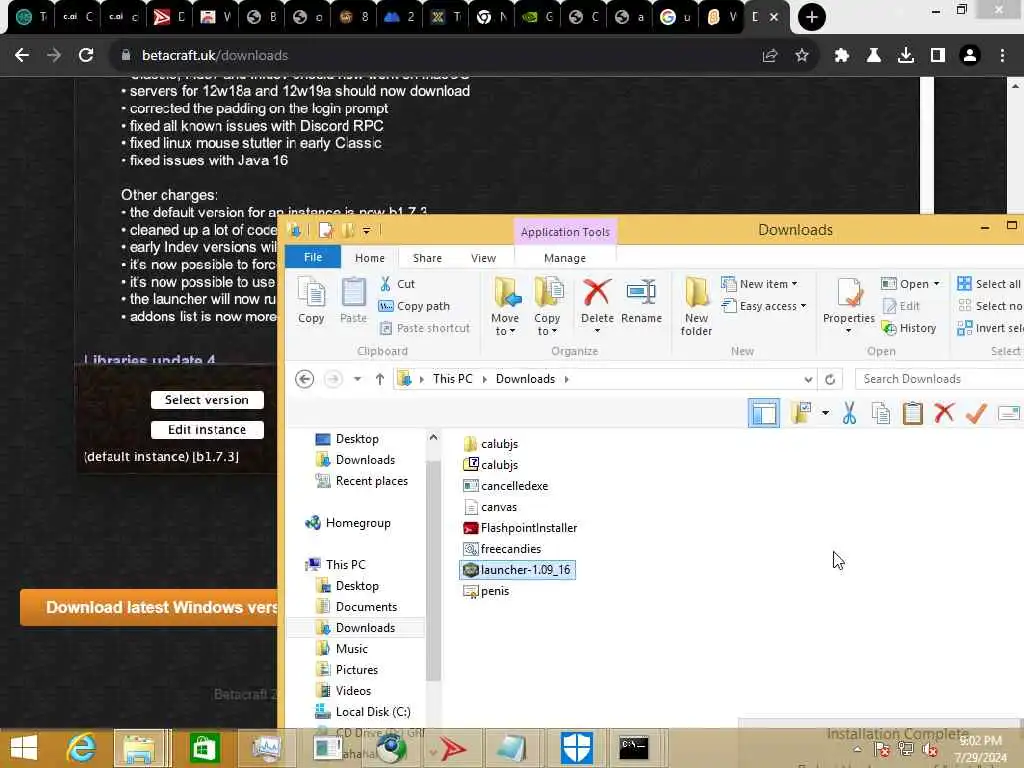Create a New folder from the ribbon
1024x768 pixels.
696,306
